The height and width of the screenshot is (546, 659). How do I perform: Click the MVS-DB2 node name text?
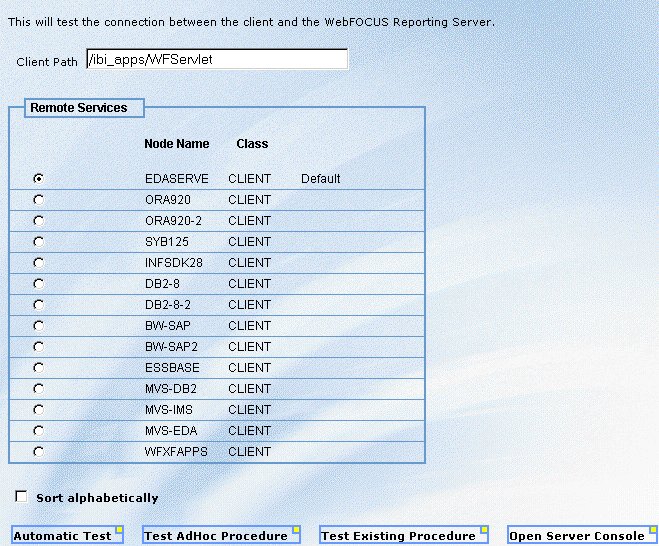click(x=171, y=389)
